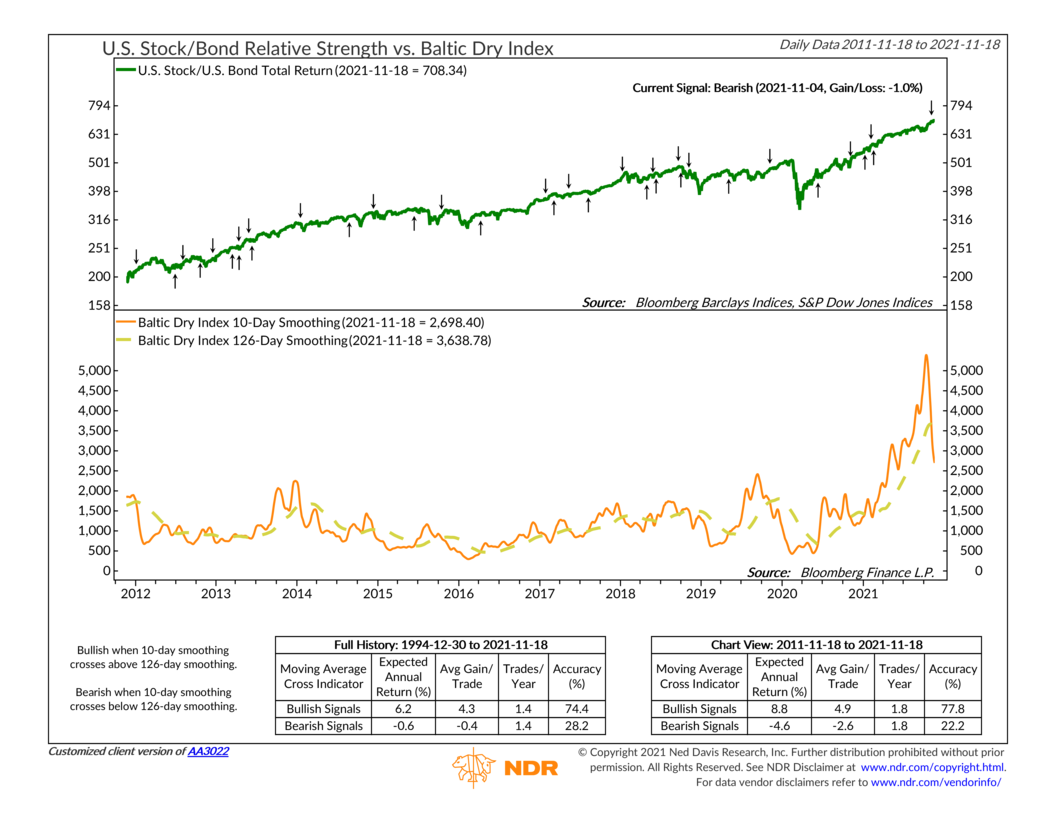
Task: Click the Full History table header
Action: click(440, 645)
